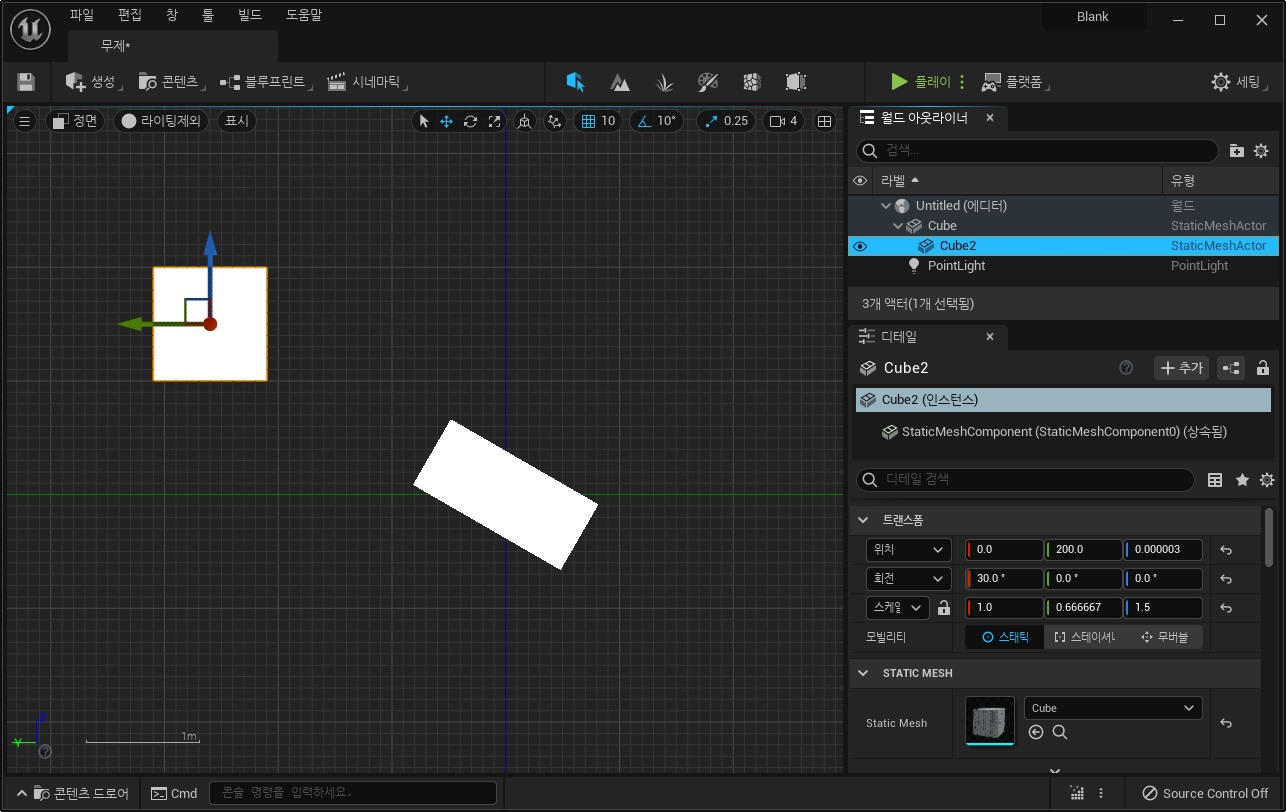Open the 툴 (Tools) menu

(x=208, y=16)
